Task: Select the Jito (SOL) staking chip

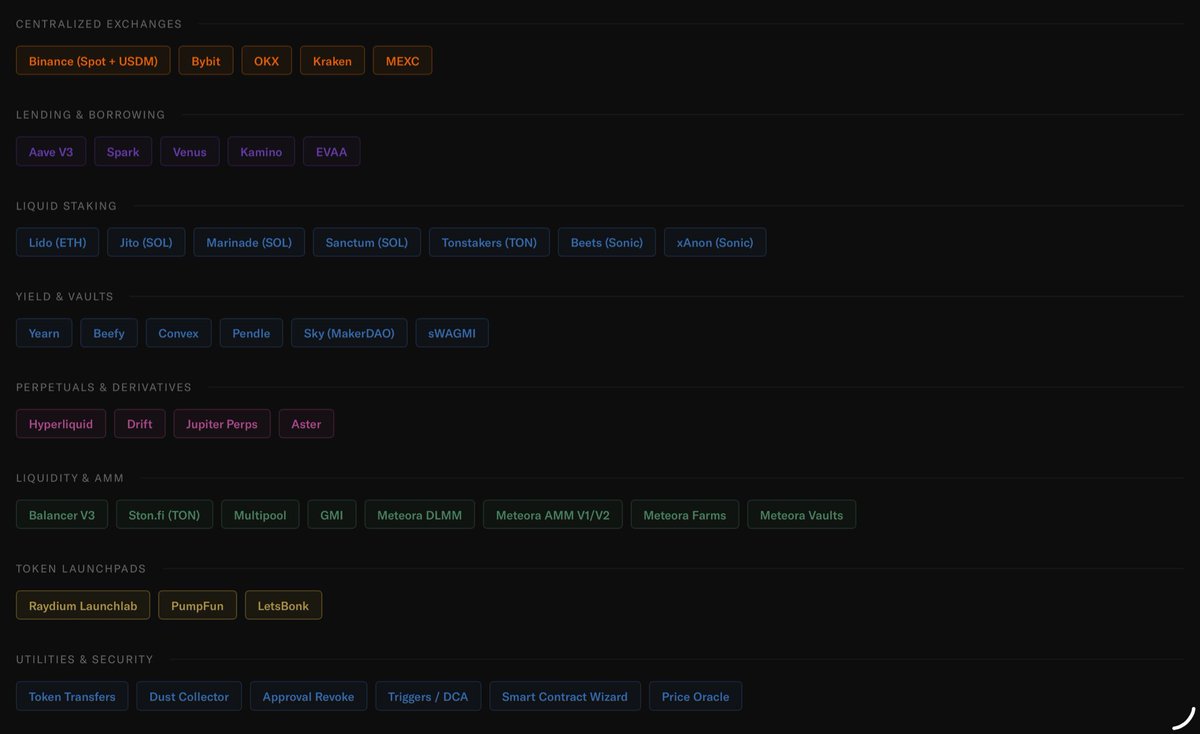Action: [x=146, y=242]
